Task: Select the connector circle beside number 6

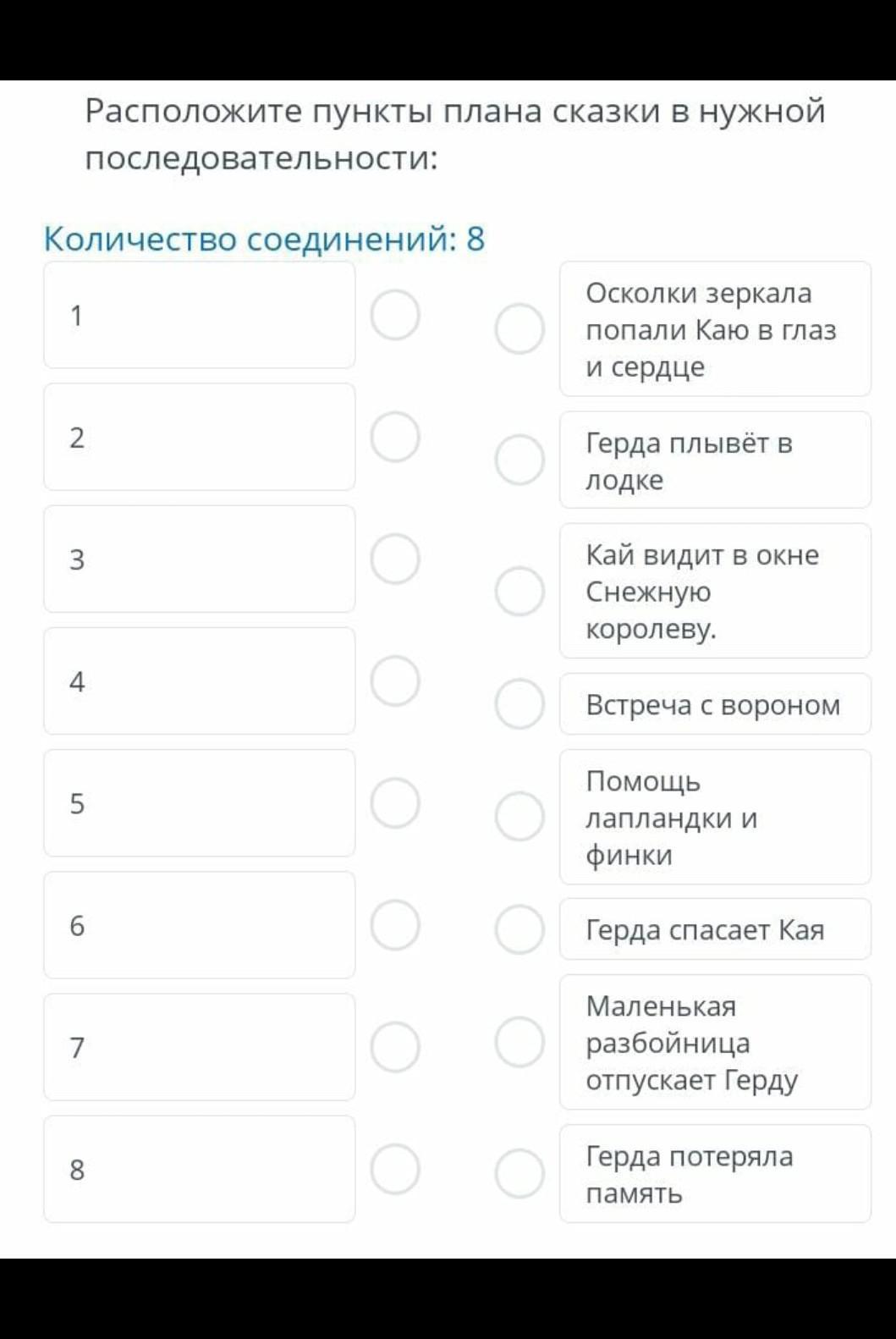Action: [395, 925]
